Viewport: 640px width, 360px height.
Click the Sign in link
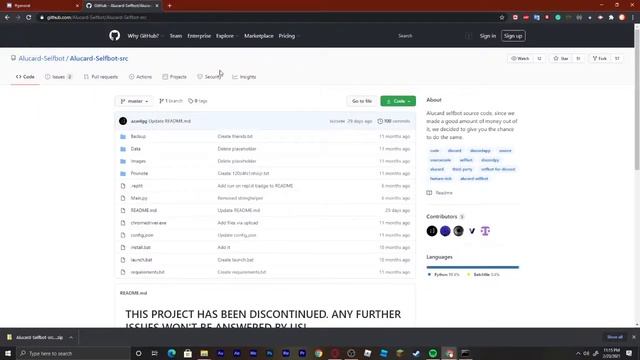[488, 36]
